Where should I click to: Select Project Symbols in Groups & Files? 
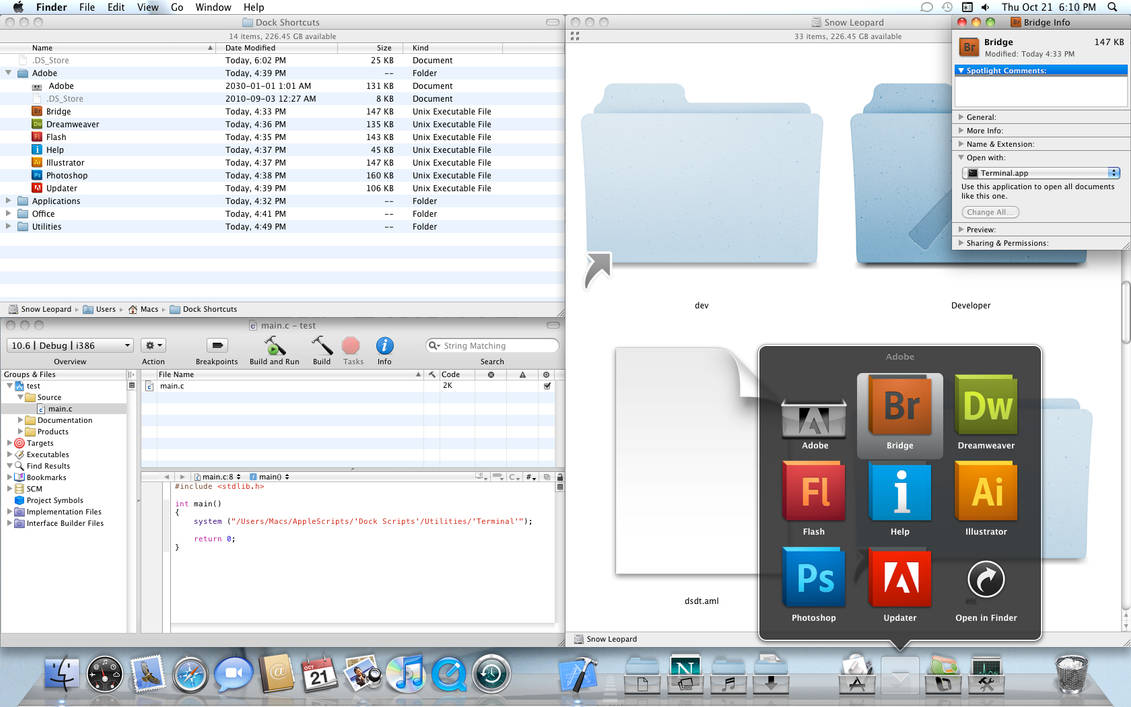pos(55,501)
